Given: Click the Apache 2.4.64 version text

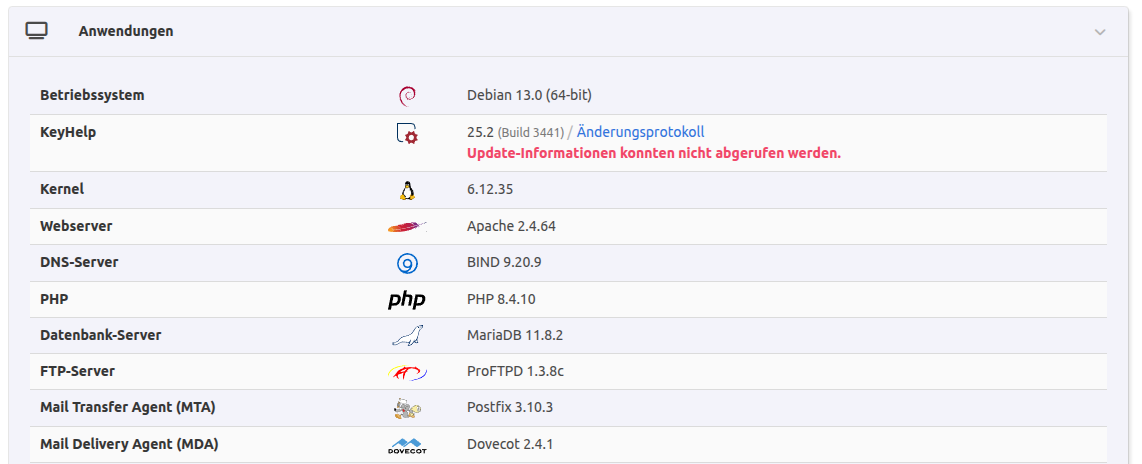Looking at the screenshot, I should pyautogui.click(x=511, y=226).
